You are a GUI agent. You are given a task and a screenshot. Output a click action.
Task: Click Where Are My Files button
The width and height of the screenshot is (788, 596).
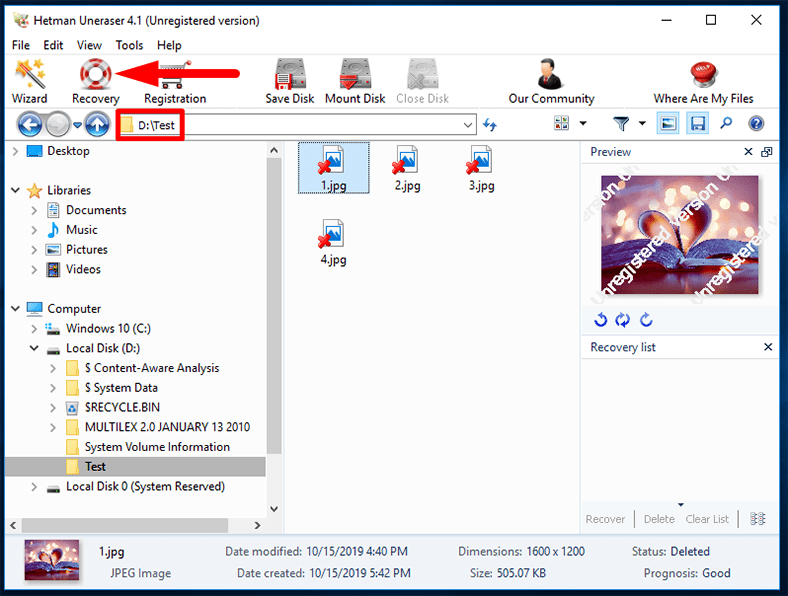(703, 81)
